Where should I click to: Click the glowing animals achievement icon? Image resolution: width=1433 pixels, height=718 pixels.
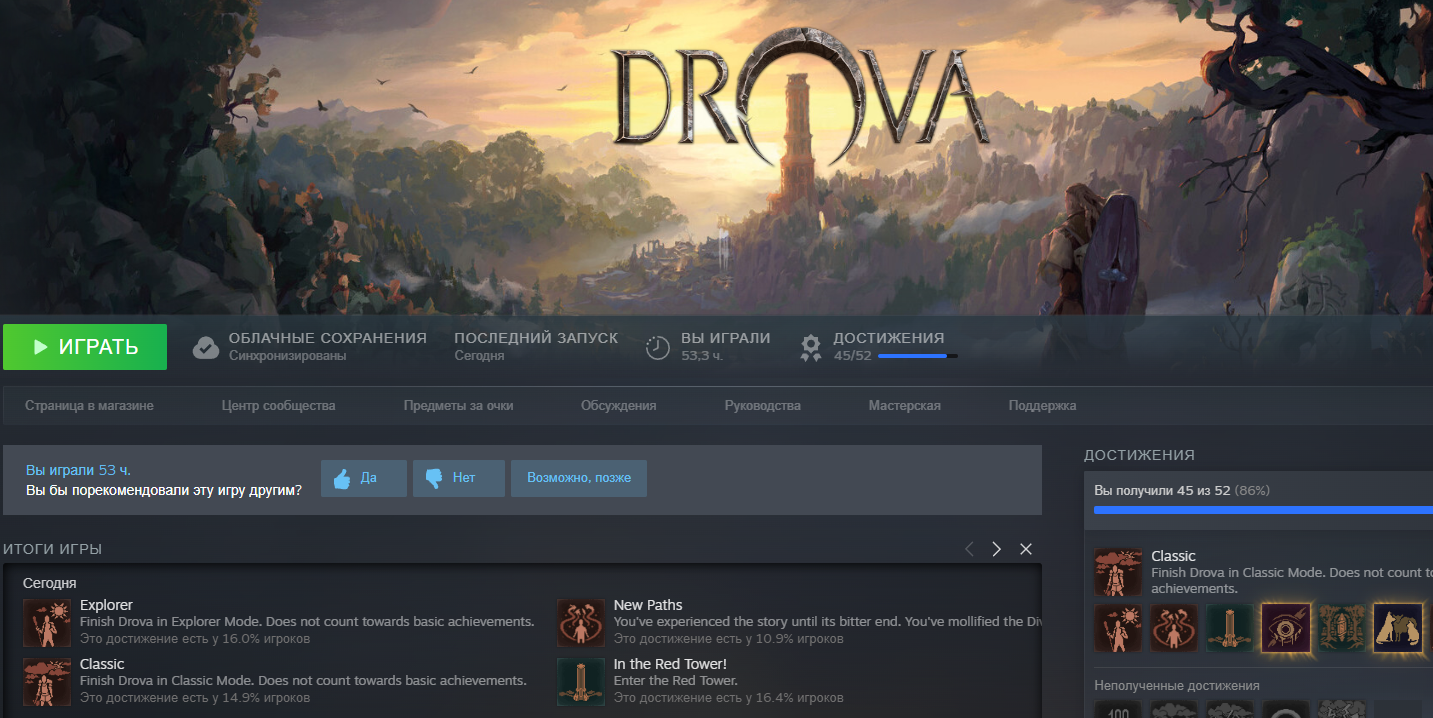click(x=1398, y=628)
